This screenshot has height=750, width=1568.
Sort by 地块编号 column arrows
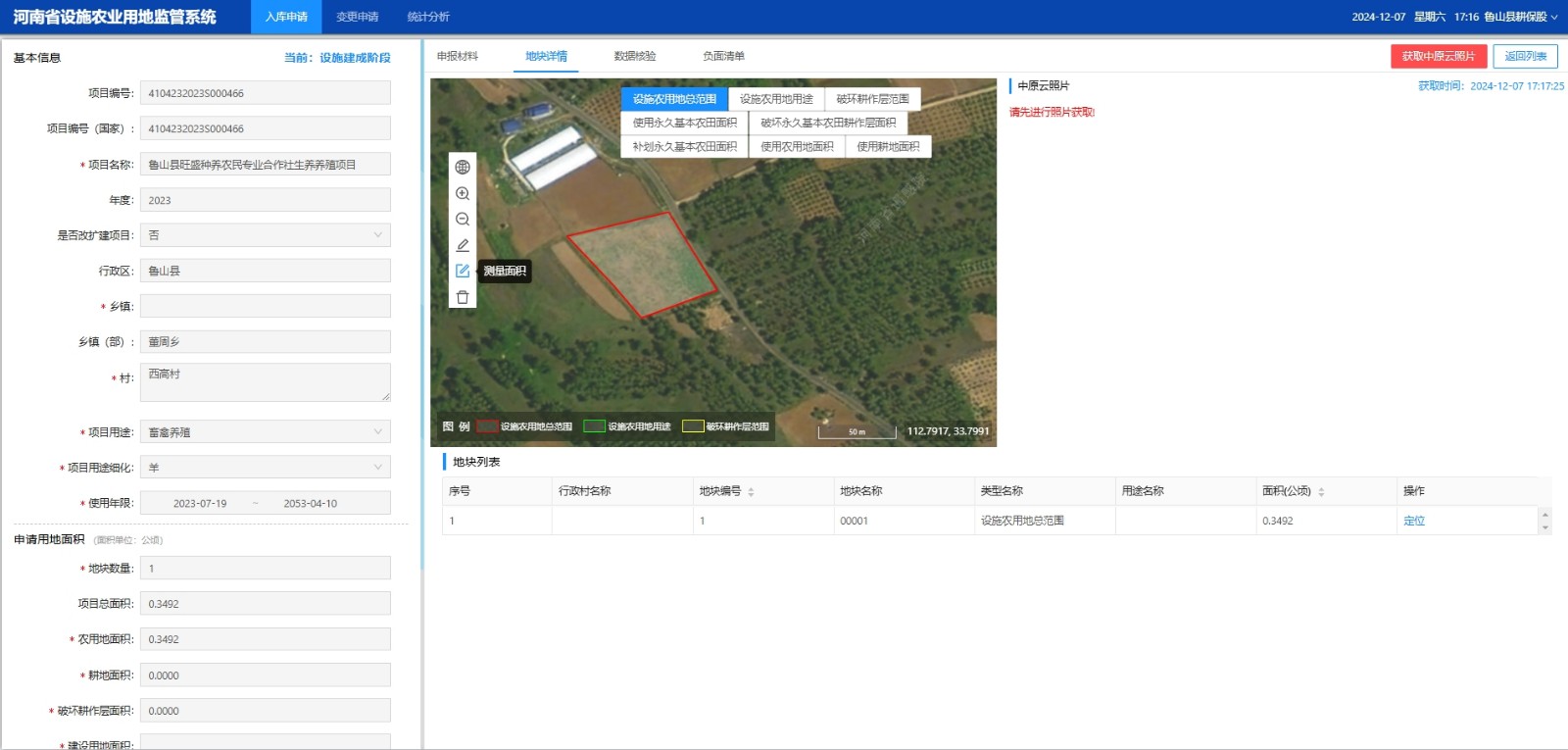(x=751, y=492)
